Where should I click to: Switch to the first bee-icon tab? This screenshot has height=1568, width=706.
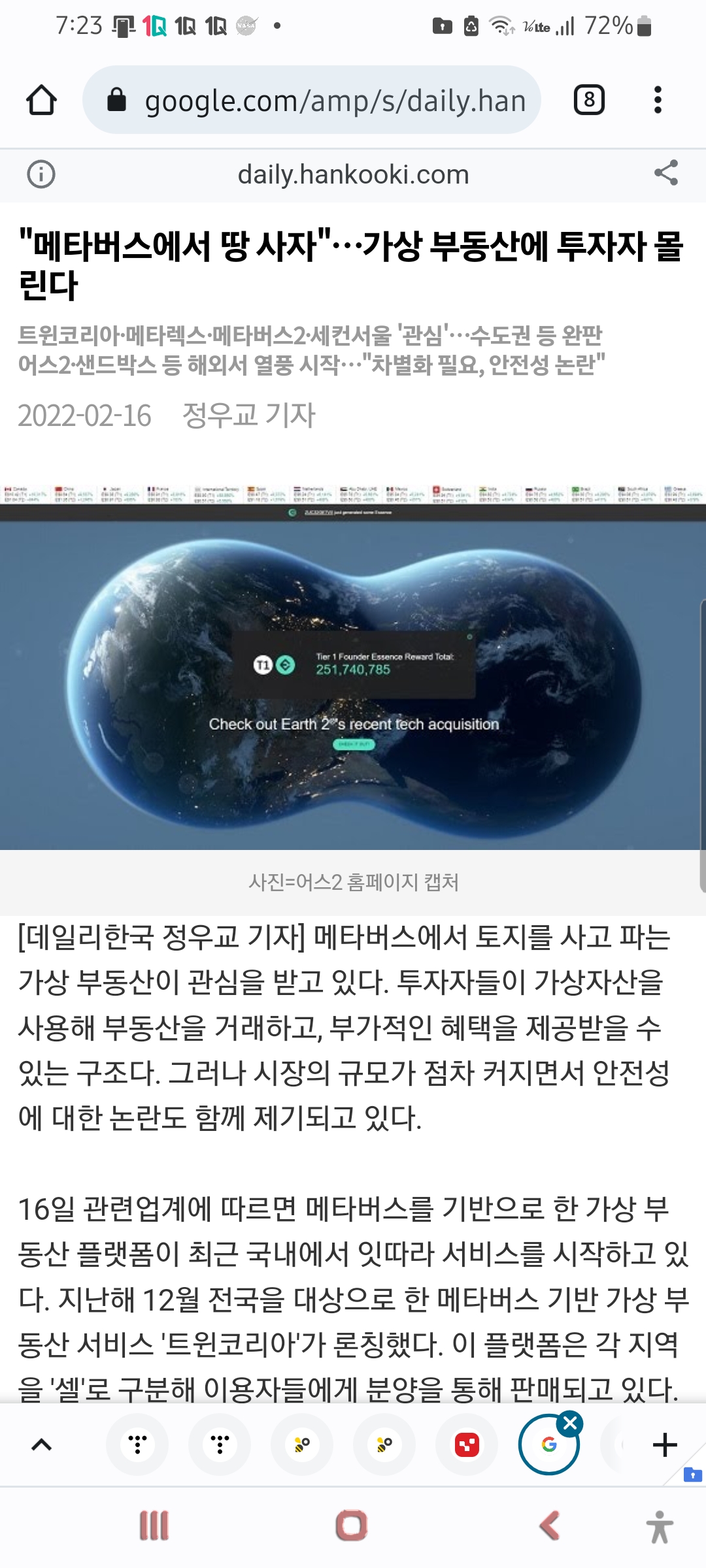(x=302, y=1445)
